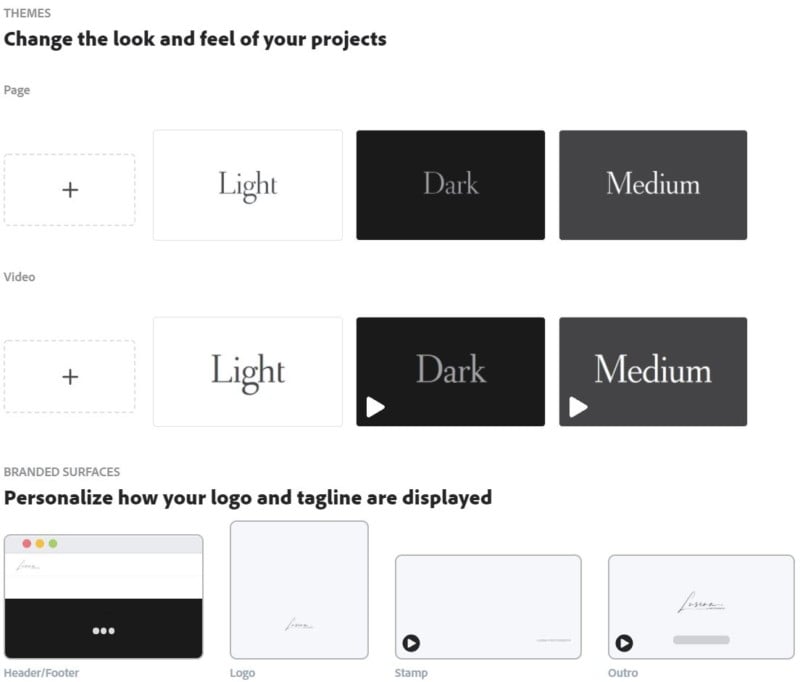Click red dot in Header/Footer preview

(27, 543)
